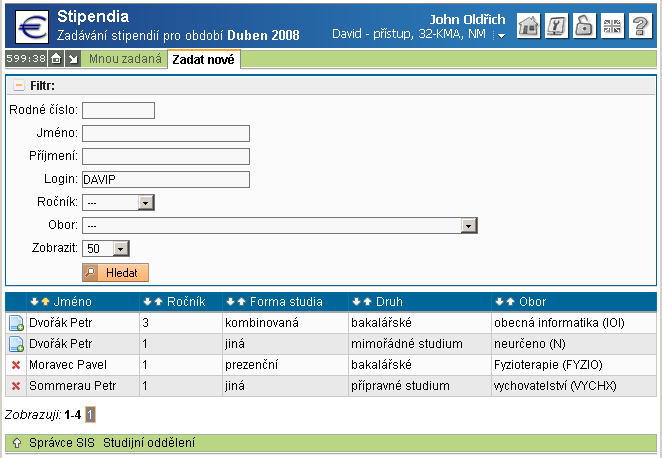662x458 pixels.
Task: Switch language with the British flag icon
Action: pyautogui.click(x=613, y=27)
